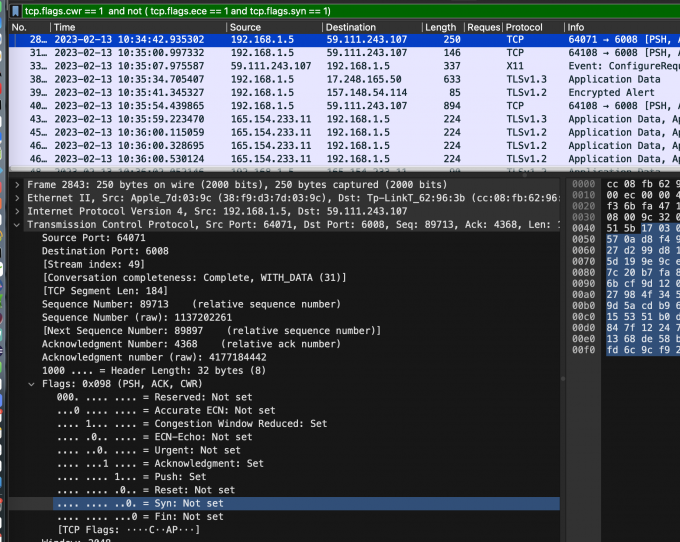This screenshot has width=680, height=542.
Task: Select the packet at 10:35:00.997332
Action: pos(344,53)
